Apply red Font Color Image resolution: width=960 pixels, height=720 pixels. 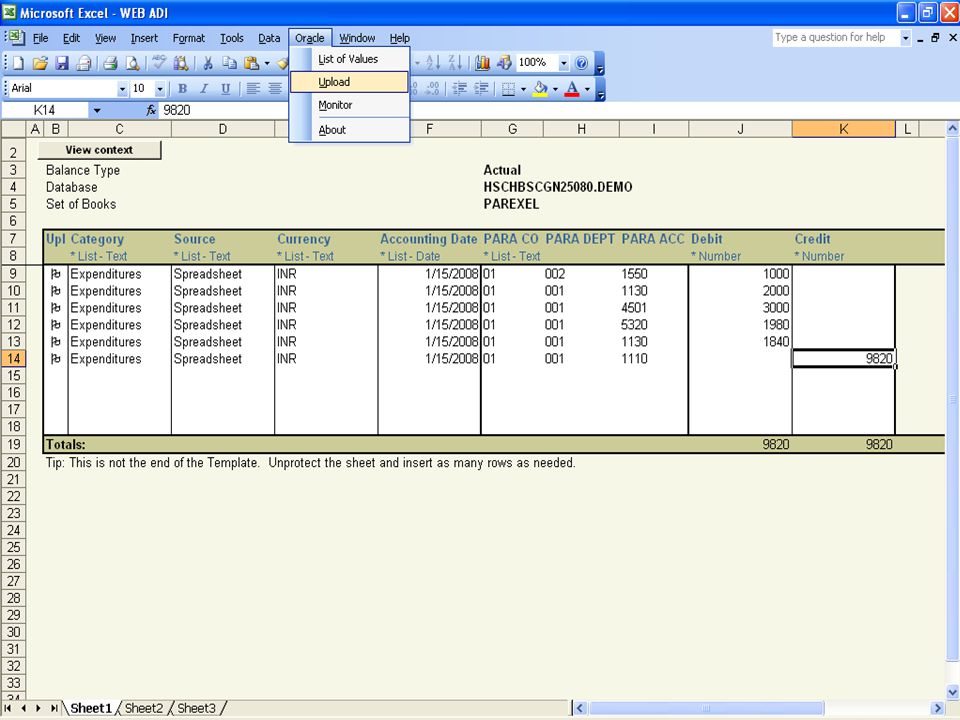pyautogui.click(x=571, y=89)
